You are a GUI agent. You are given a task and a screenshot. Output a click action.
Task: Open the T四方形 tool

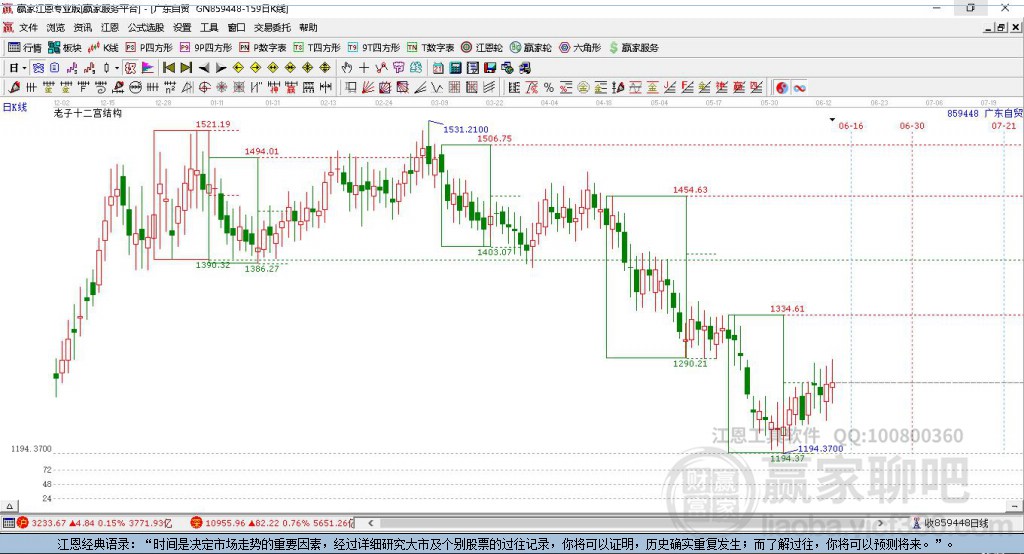(317, 48)
